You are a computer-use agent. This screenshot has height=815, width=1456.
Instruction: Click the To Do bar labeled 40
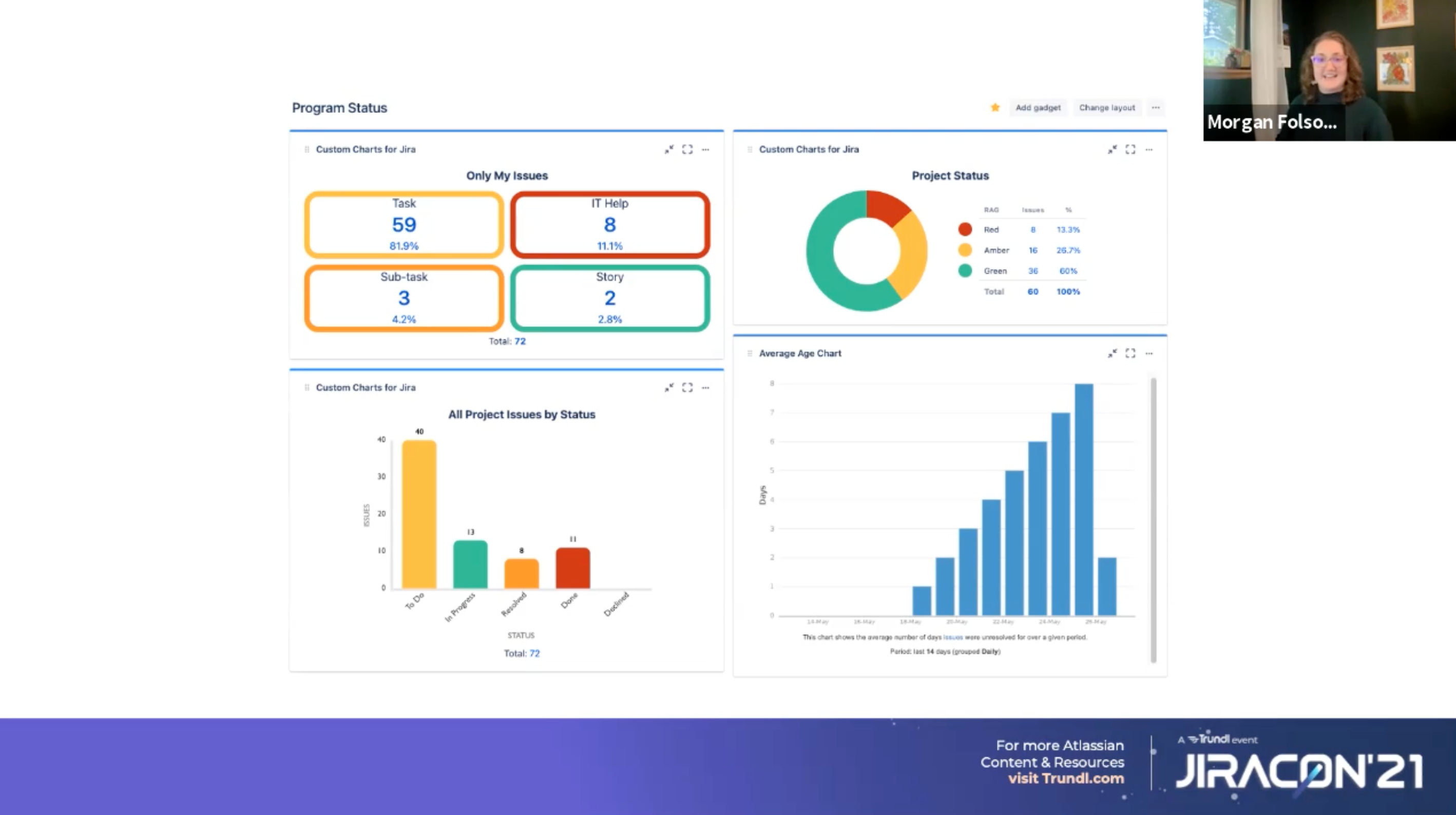tap(419, 514)
